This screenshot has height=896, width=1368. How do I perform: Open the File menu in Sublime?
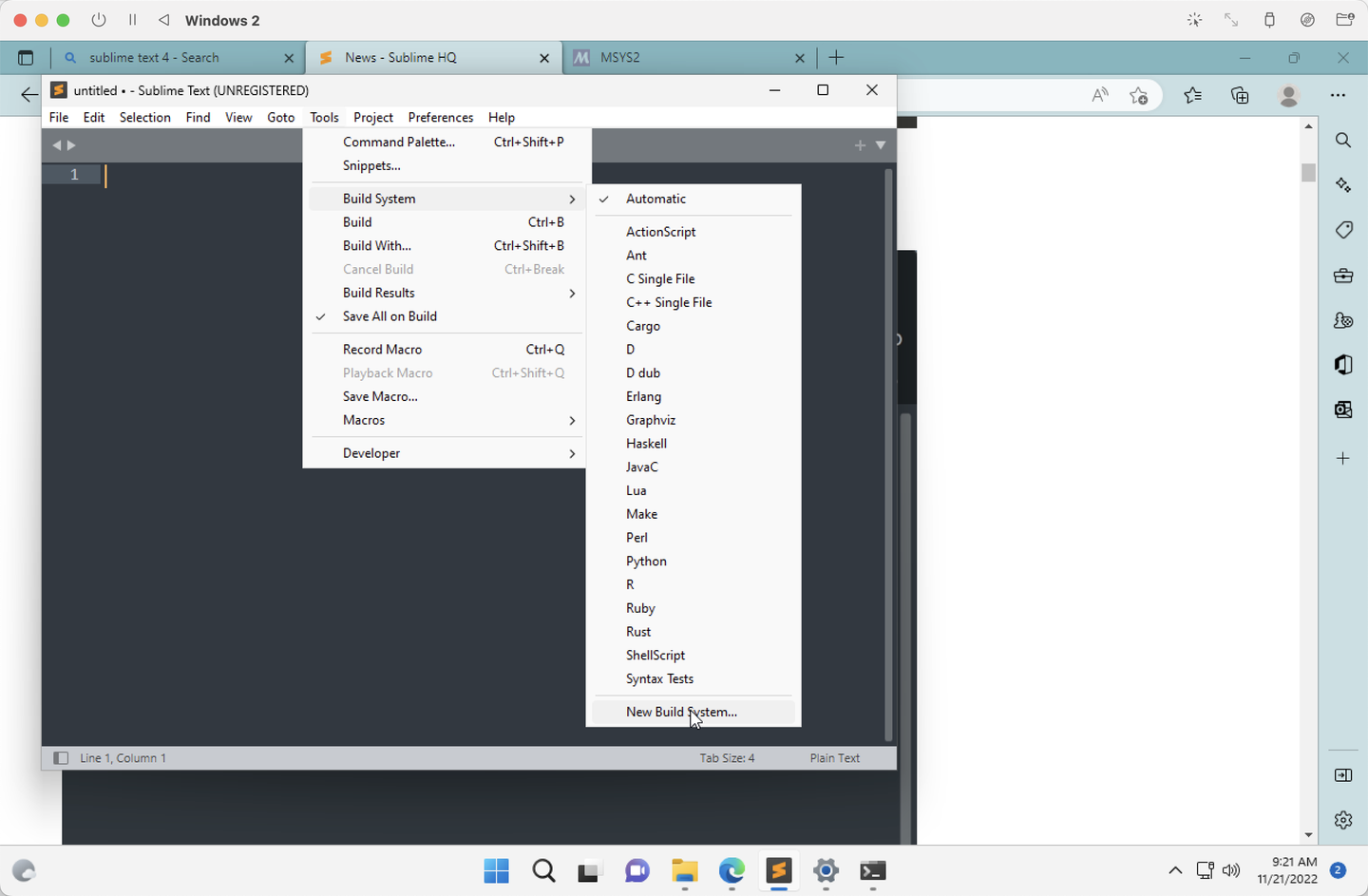[59, 117]
